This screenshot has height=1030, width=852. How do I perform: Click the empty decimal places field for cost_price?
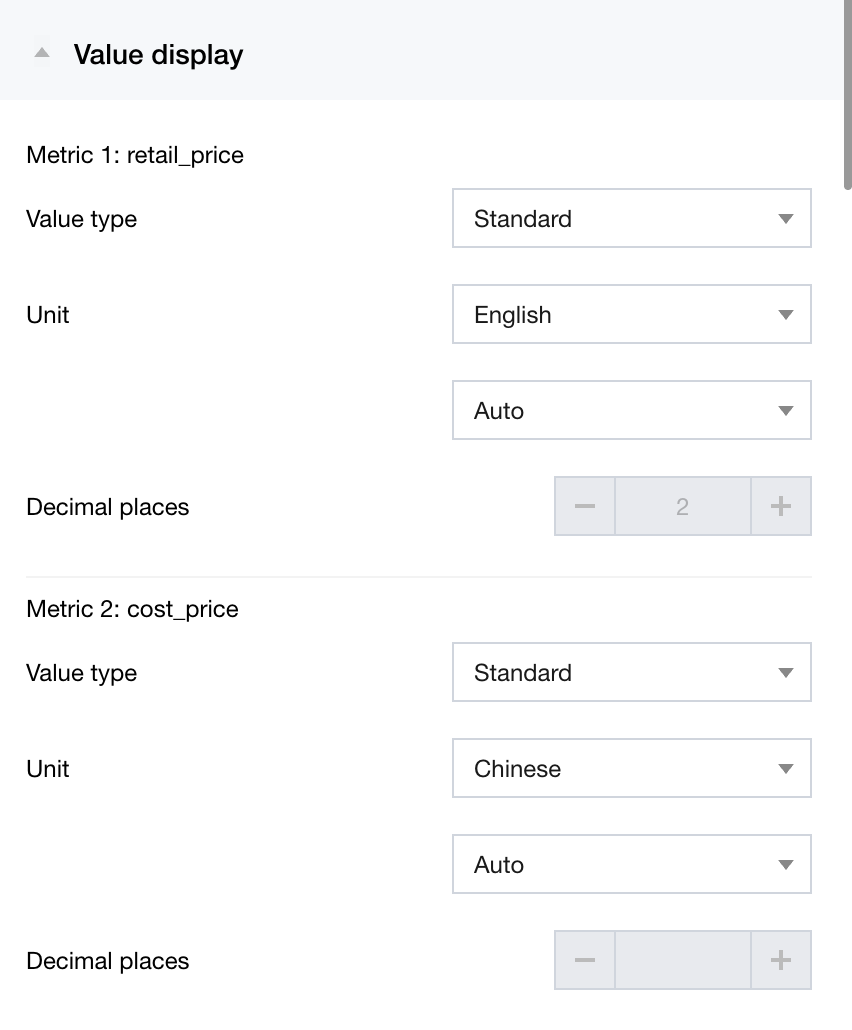click(x=682, y=960)
